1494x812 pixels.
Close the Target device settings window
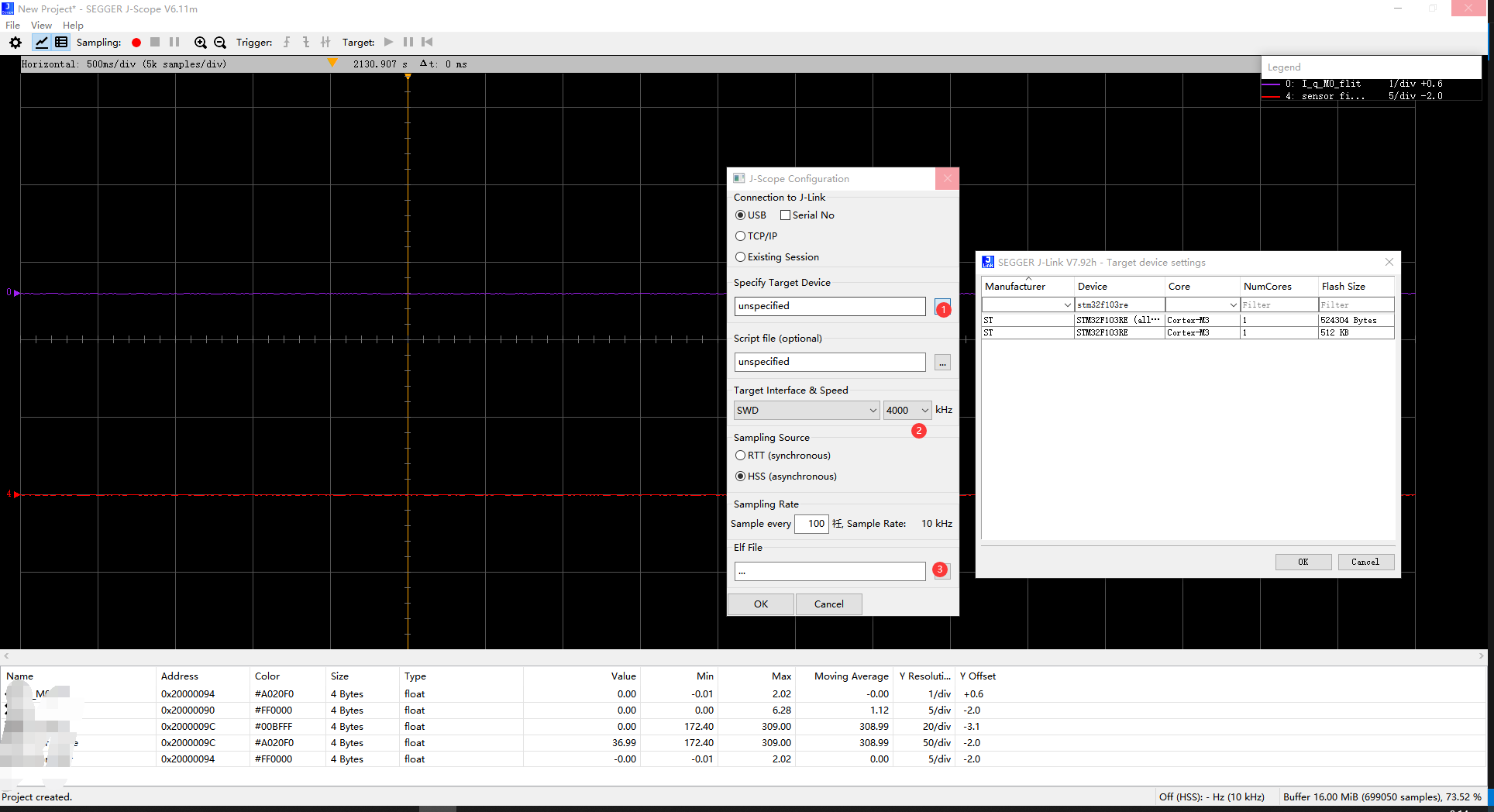click(x=1389, y=262)
